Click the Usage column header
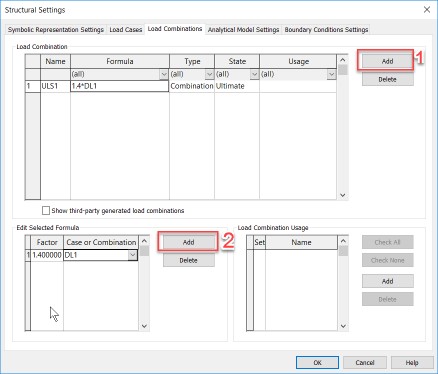This screenshot has width=438, height=374. point(298,61)
